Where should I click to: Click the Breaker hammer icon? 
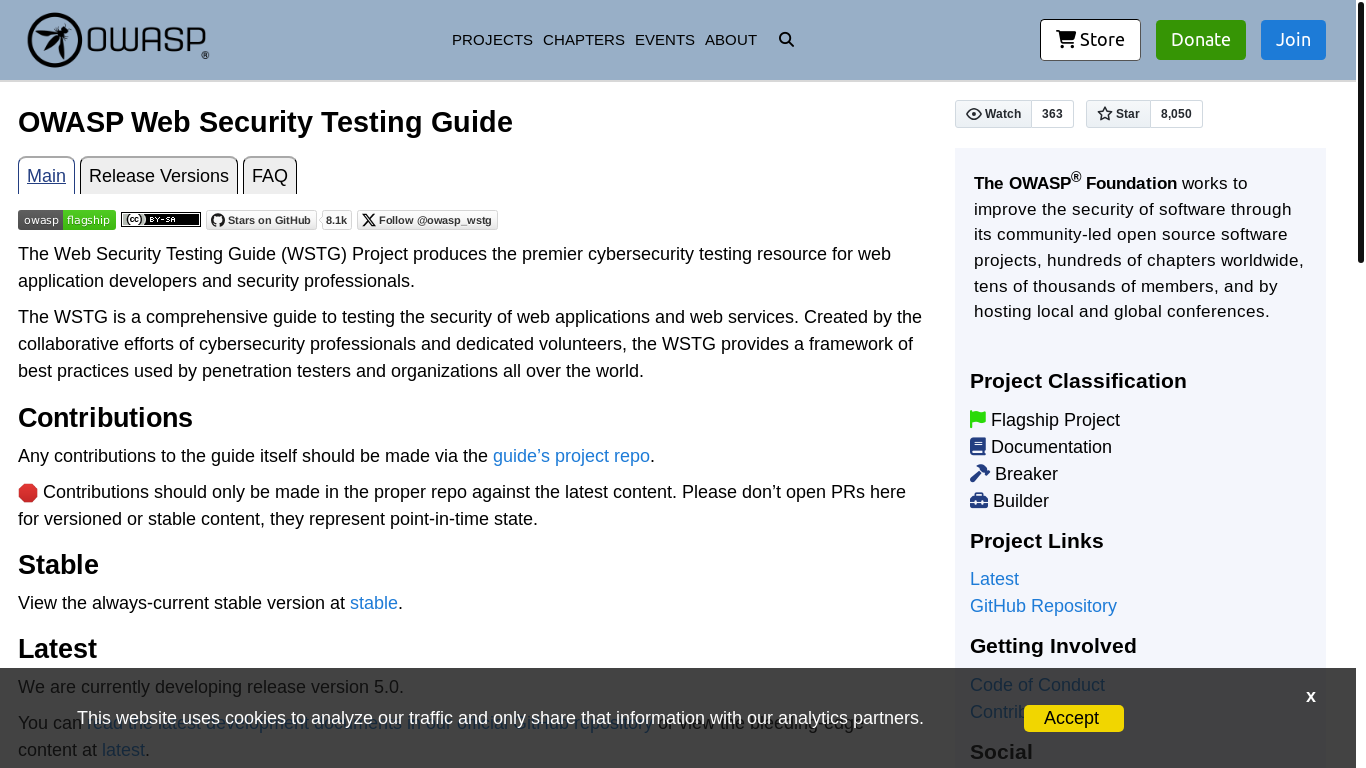tap(980, 473)
